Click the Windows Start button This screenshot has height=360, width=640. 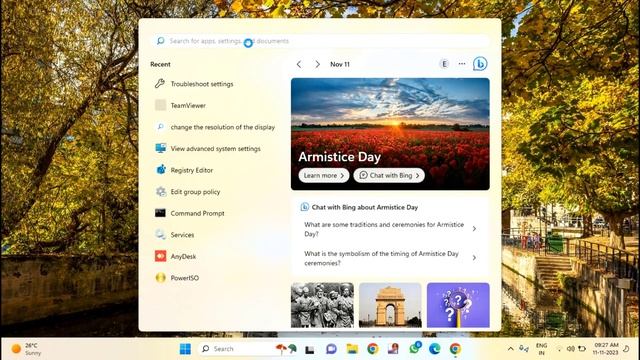tap(185, 349)
